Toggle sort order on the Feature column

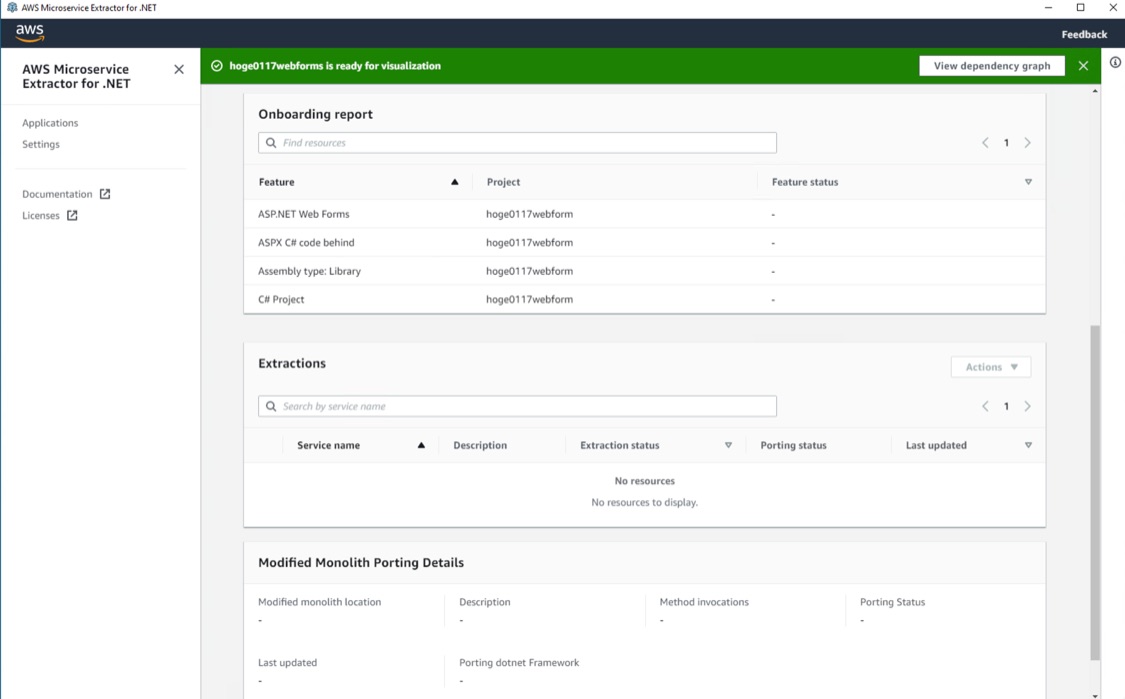454,181
